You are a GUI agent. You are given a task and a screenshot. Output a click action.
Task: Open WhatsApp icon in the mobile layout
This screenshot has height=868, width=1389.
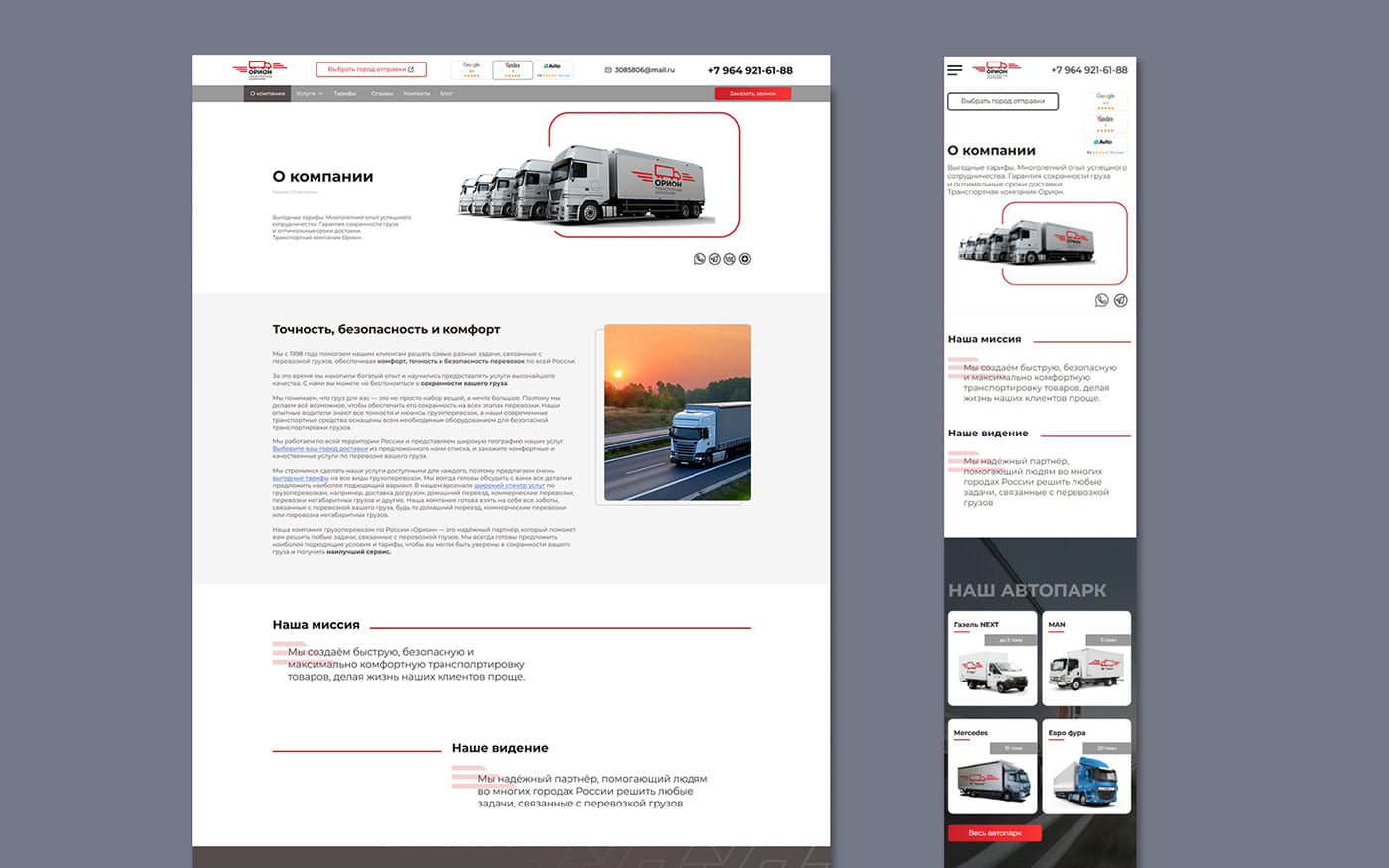1101,300
